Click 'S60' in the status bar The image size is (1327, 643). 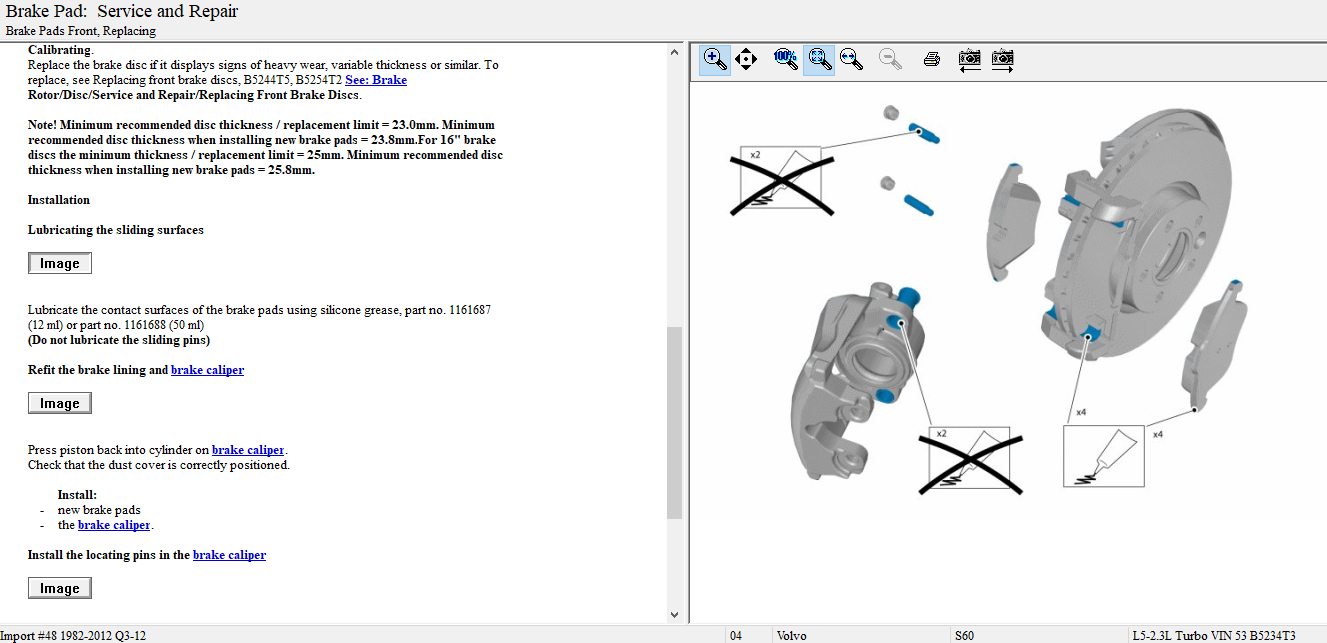[965, 635]
